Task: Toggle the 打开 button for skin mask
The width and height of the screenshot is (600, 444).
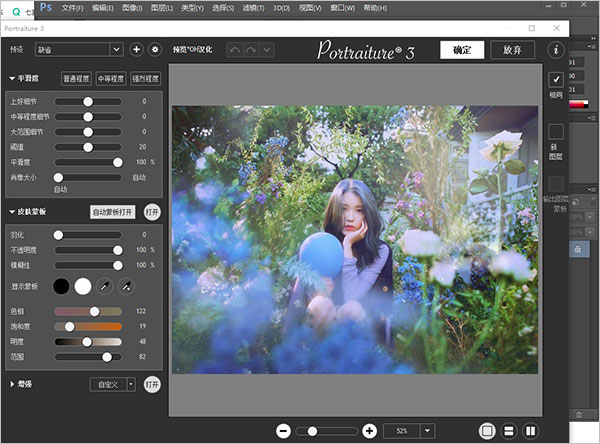Action: coord(151,211)
